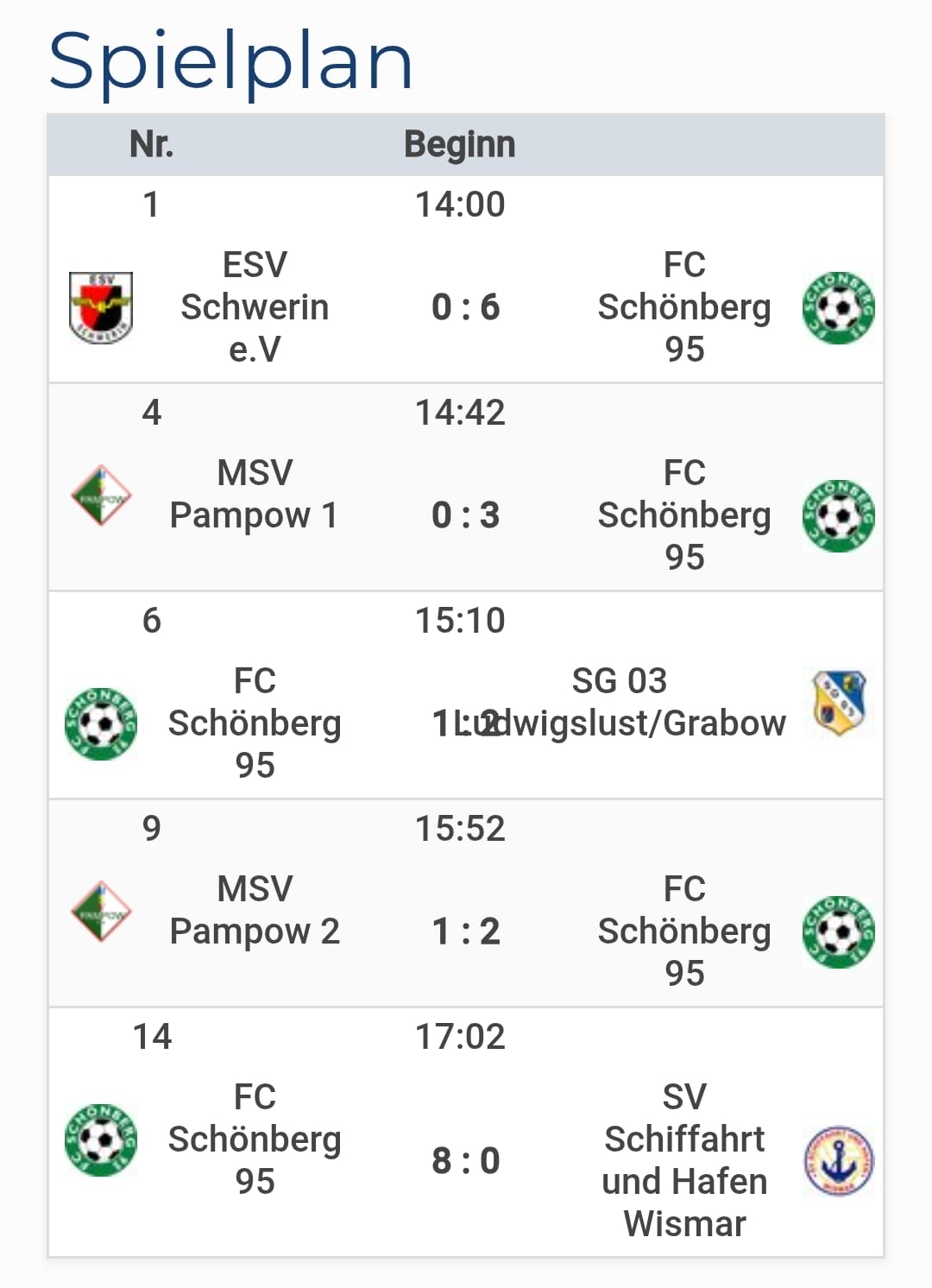This screenshot has height=1288, width=932.
Task: Open the MSV Pampow 1 team link
Action: coord(255,495)
